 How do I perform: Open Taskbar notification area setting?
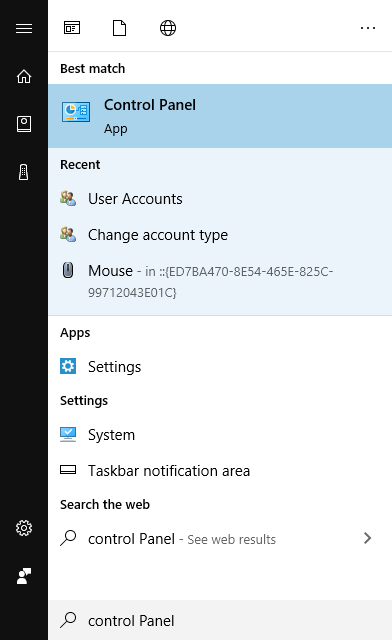220,471
